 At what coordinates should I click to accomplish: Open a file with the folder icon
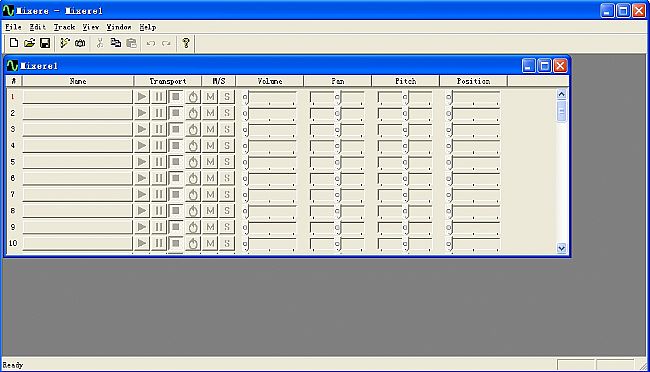(29, 43)
